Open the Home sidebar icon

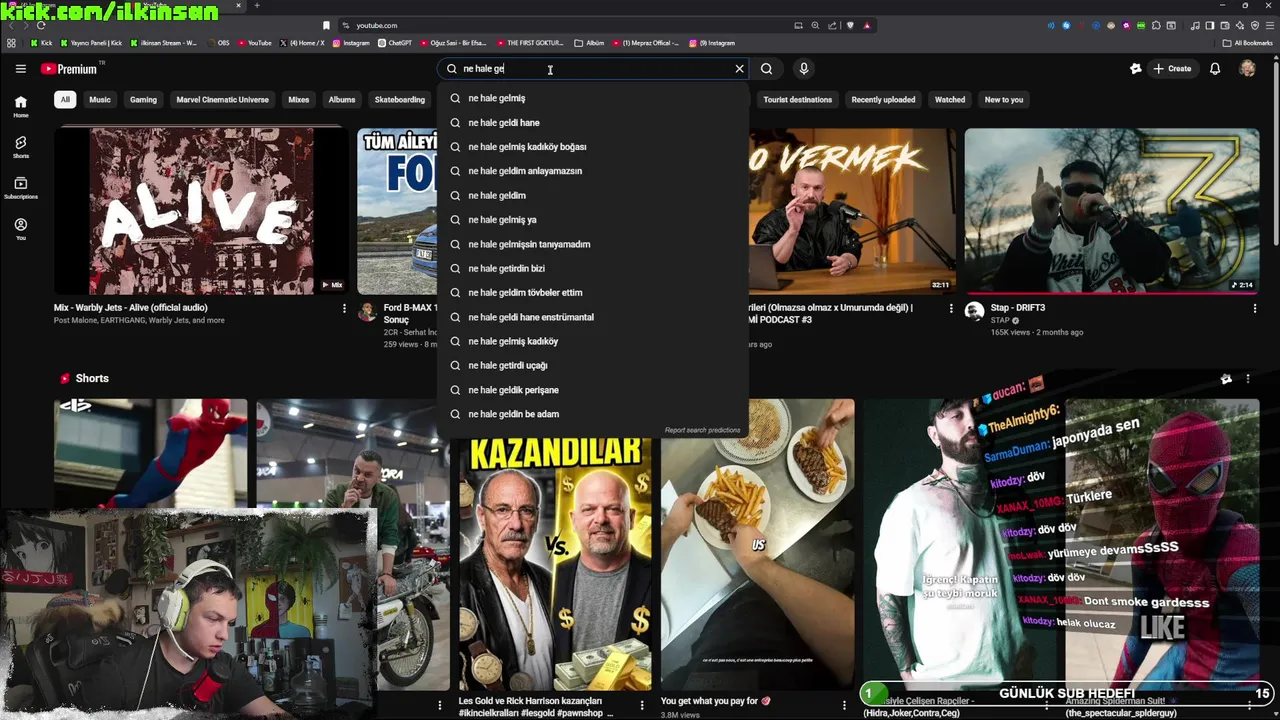coord(20,107)
